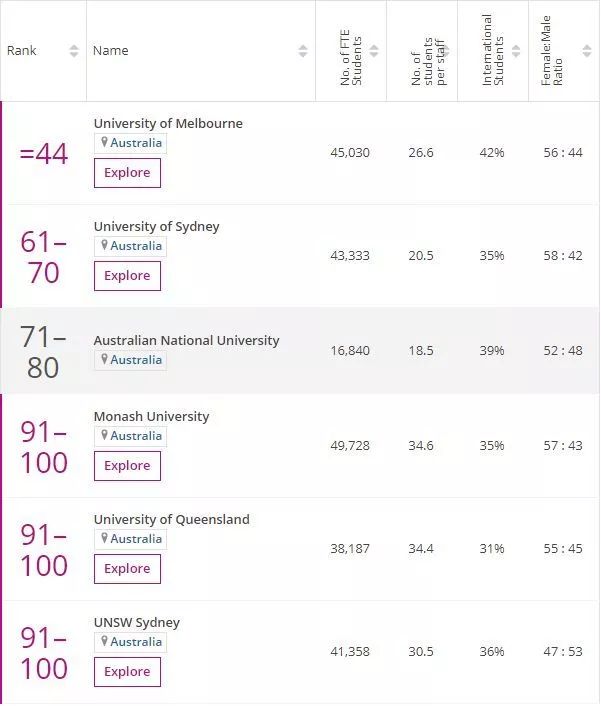Image resolution: width=601 pixels, height=706 pixels.
Task: Sort by Female:Male Ratio arrows
Action: point(588,51)
